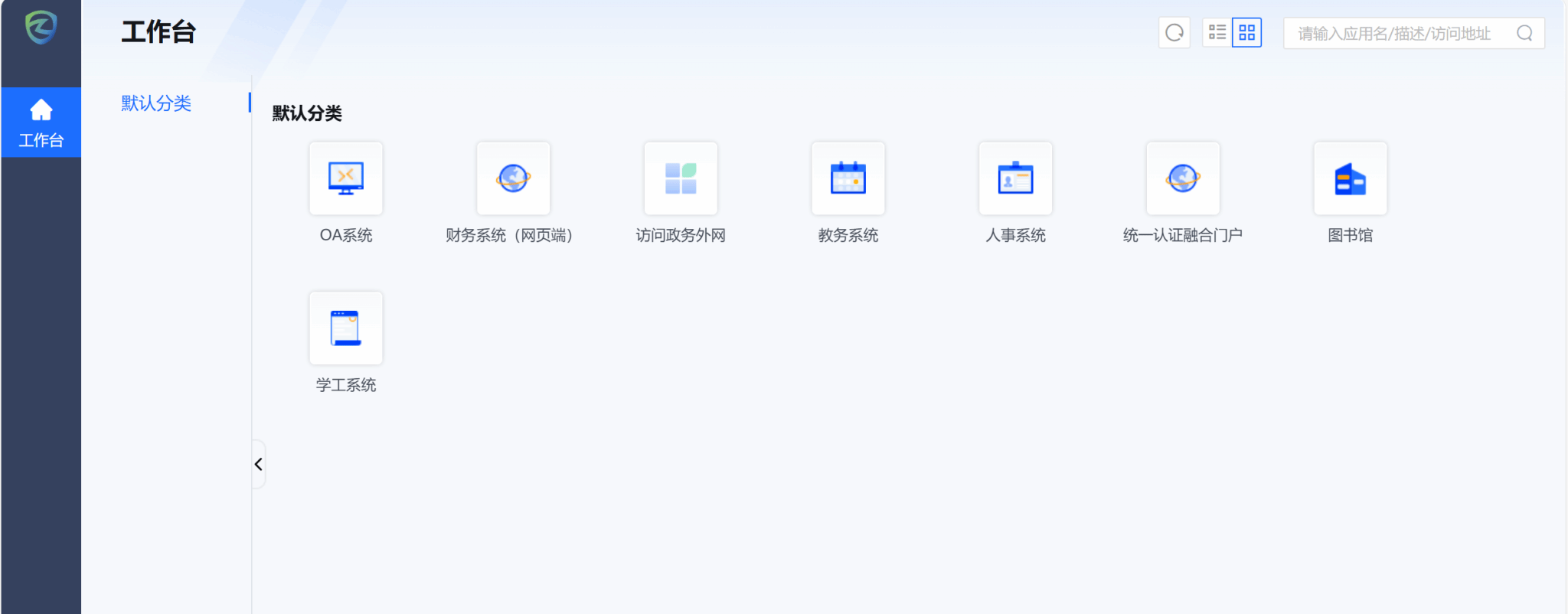Click the application search input field
Viewport: 1568px width, 614px height.
pos(1401,34)
